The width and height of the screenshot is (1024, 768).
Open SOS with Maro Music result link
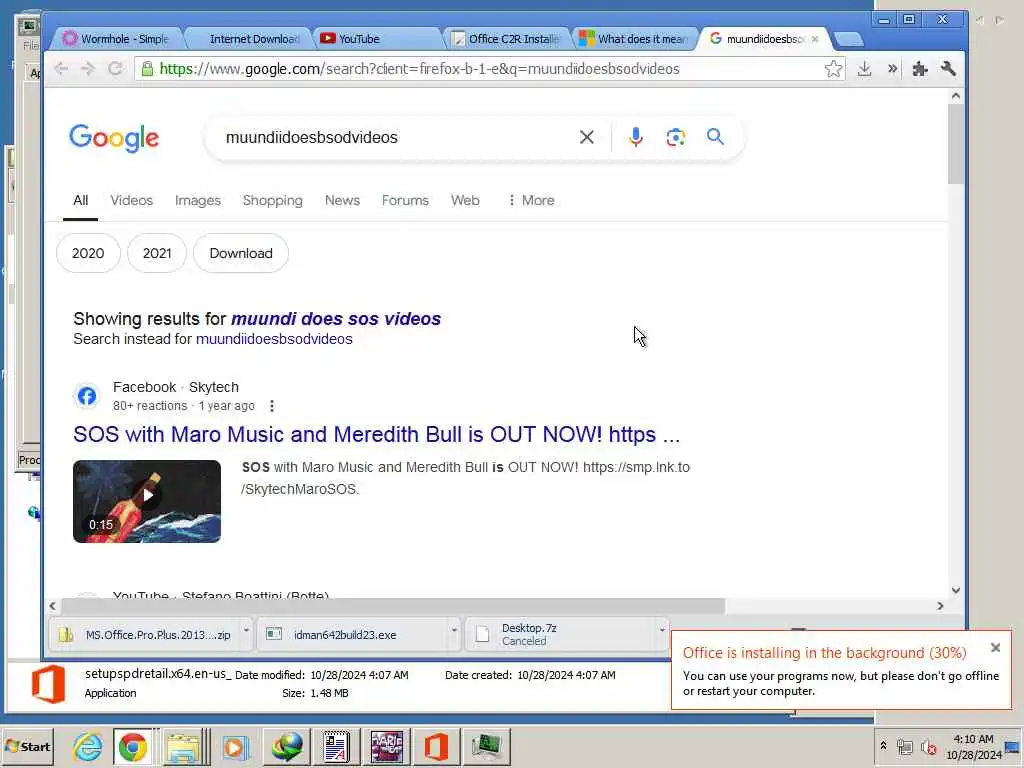point(376,434)
